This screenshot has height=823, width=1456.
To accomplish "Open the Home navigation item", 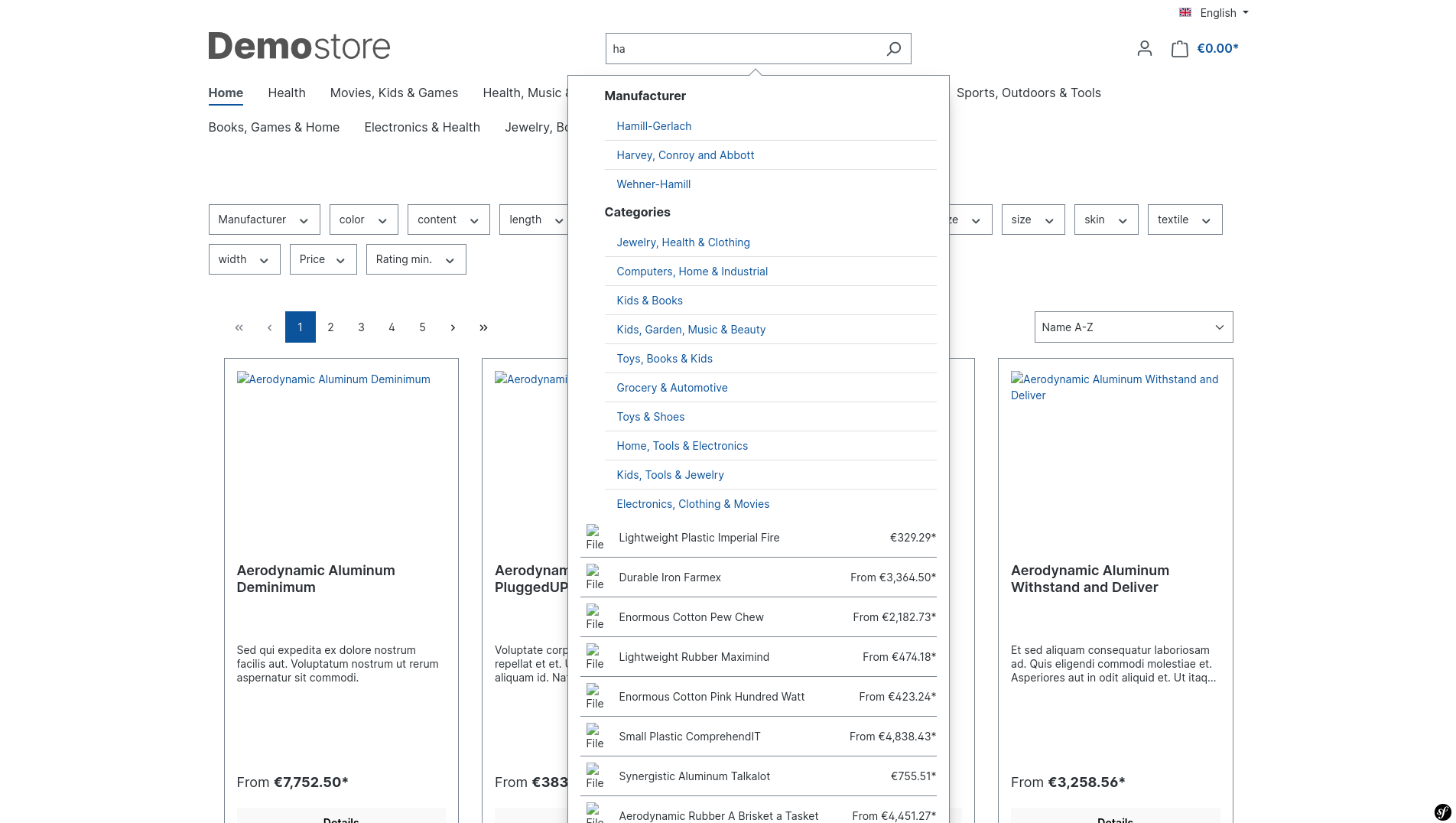I will click(226, 93).
